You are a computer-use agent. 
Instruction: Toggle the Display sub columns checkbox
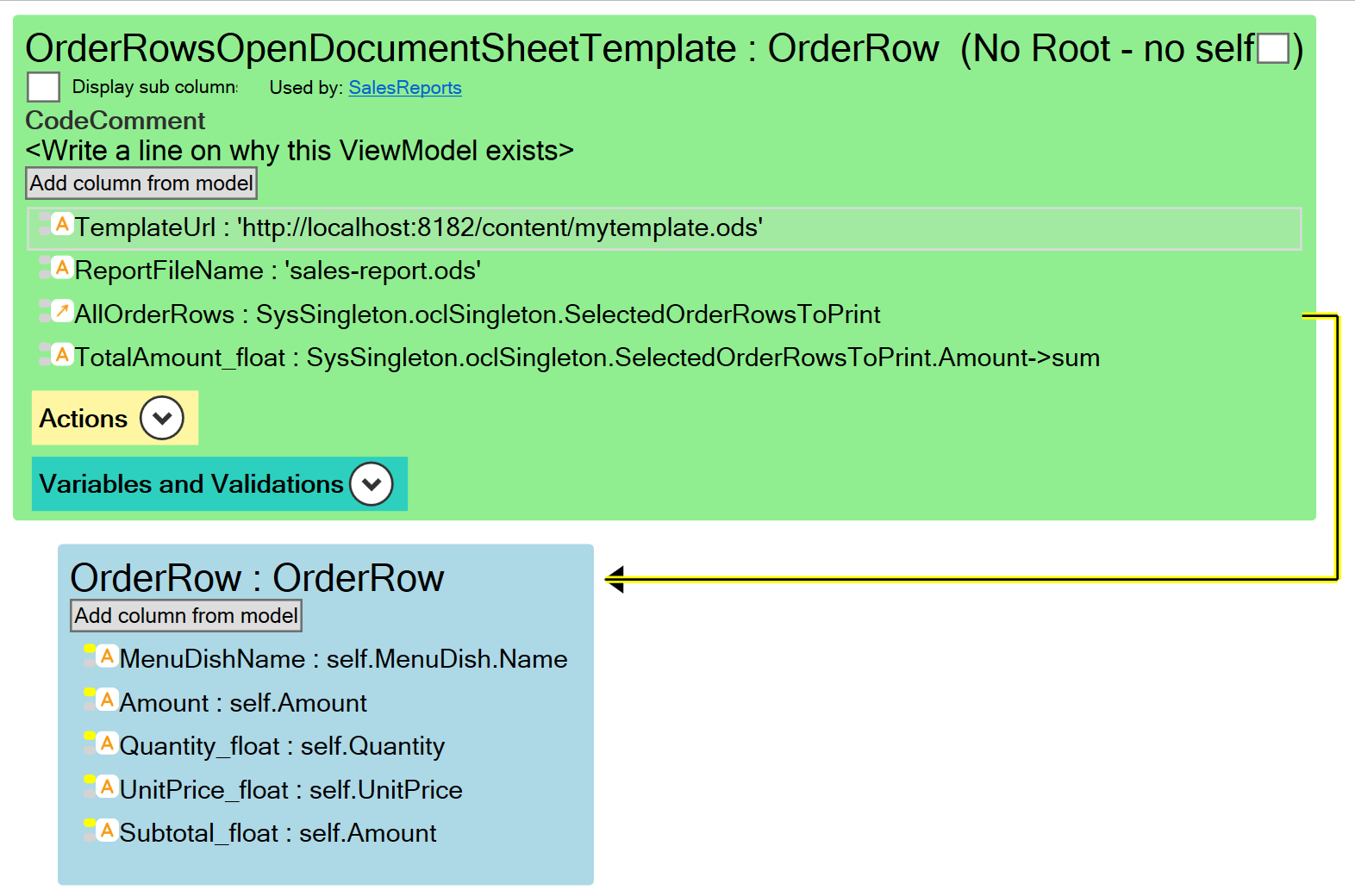(44, 87)
